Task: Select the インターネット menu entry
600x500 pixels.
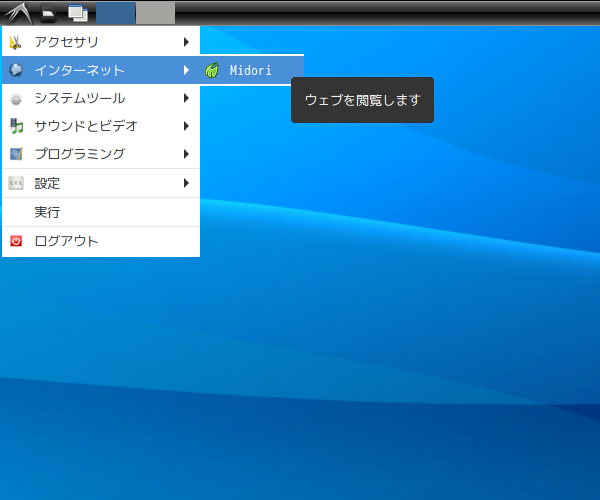Action: 101,70
